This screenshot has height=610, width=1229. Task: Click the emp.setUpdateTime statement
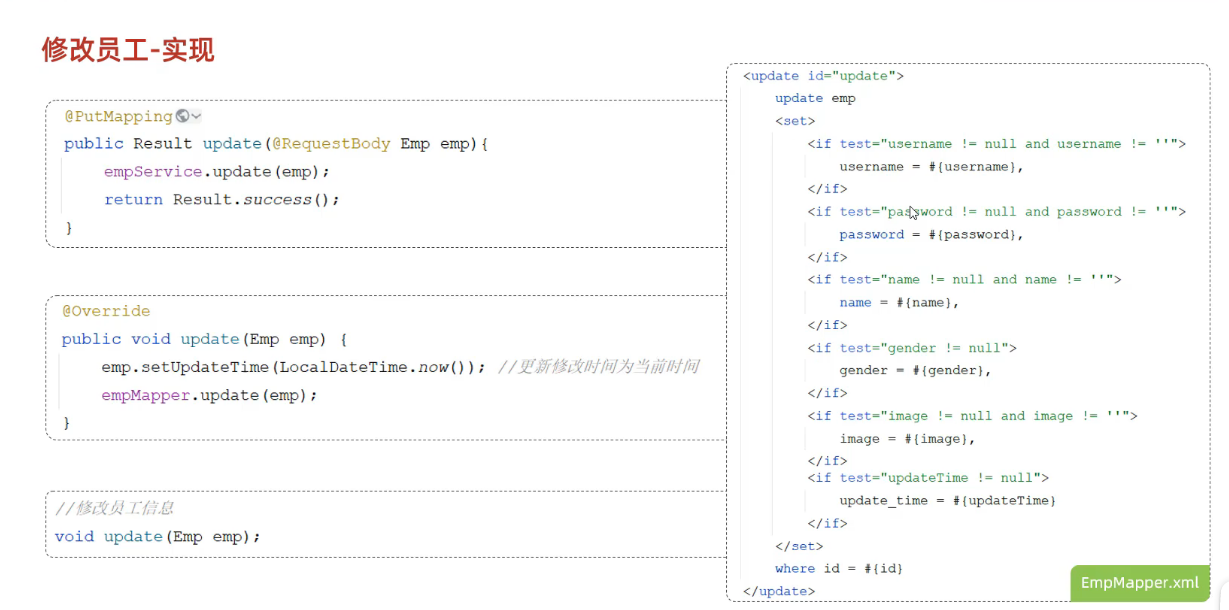[x=293, y=367]
